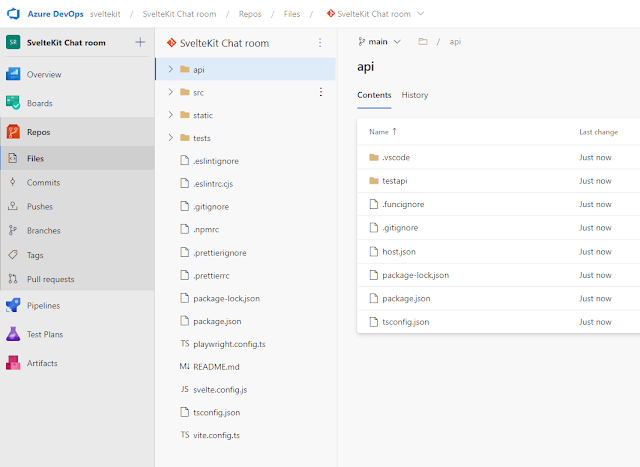
Task: Sort by Name column arrow
Action: (x=394, y=131)
